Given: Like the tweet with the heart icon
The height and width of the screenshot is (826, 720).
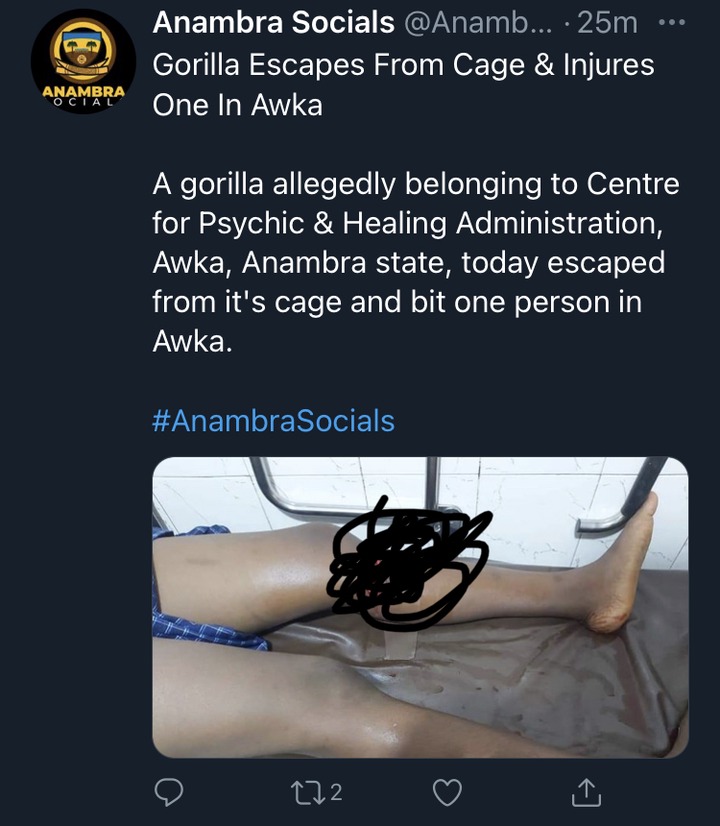Looking at the screenshot, I should tap(447, 792).
